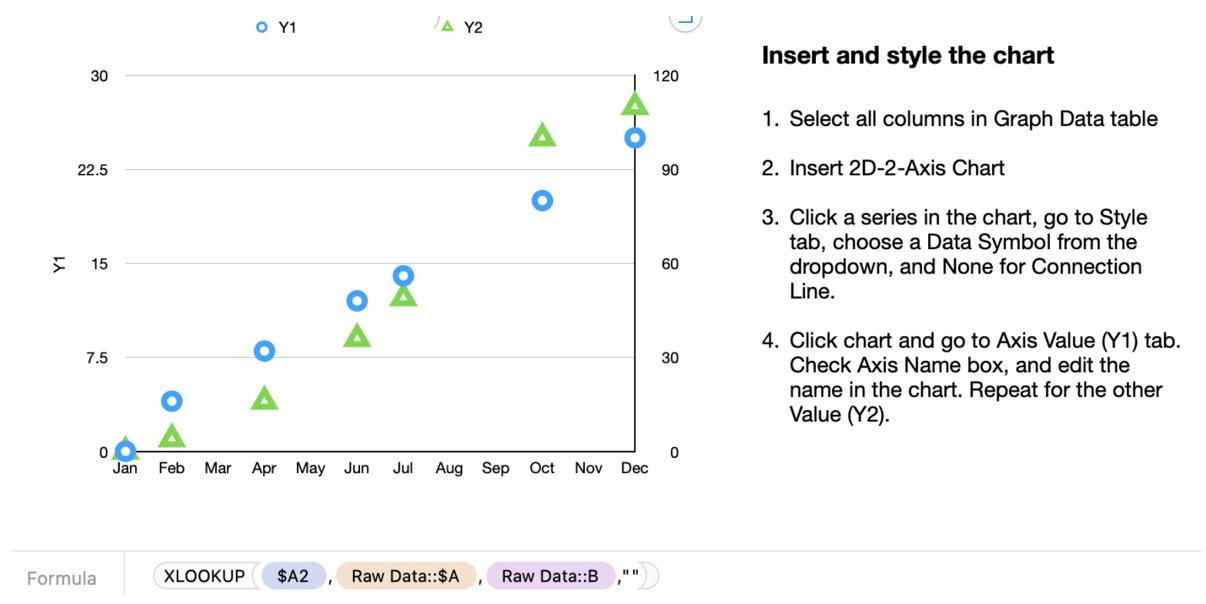
Task: Select the $A2 argument token
Action: coord(294,575)
